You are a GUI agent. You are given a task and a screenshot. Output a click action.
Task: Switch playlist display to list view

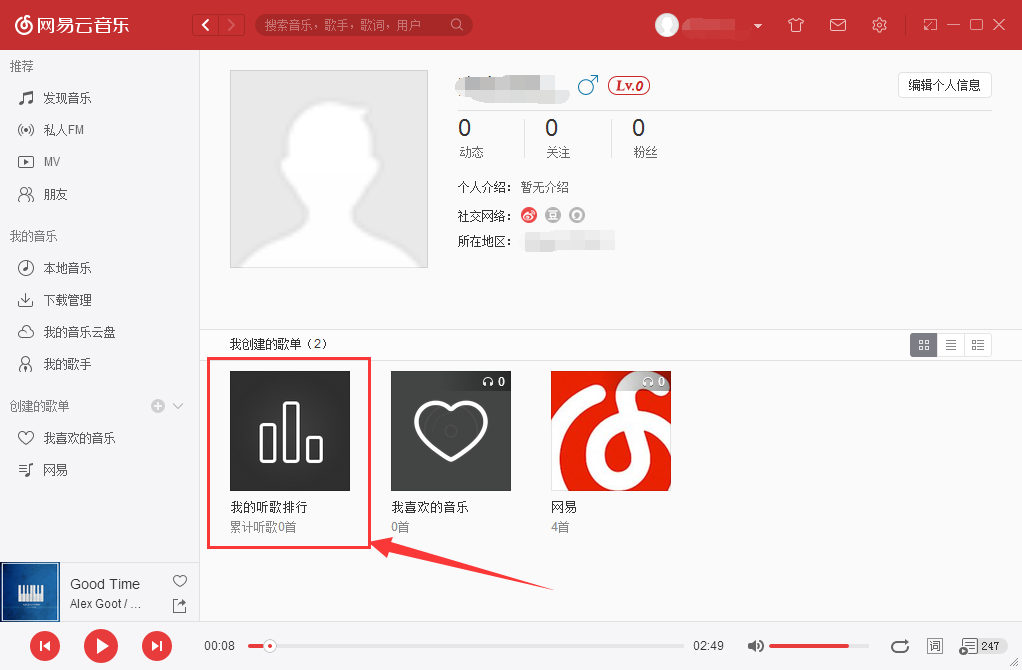[950, 344]
